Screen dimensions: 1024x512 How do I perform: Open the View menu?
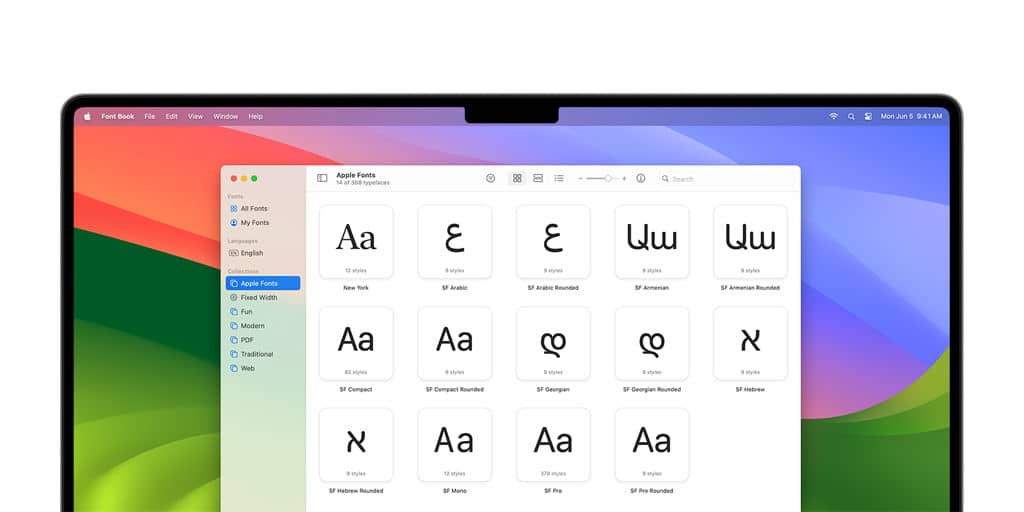pos(195,116)
